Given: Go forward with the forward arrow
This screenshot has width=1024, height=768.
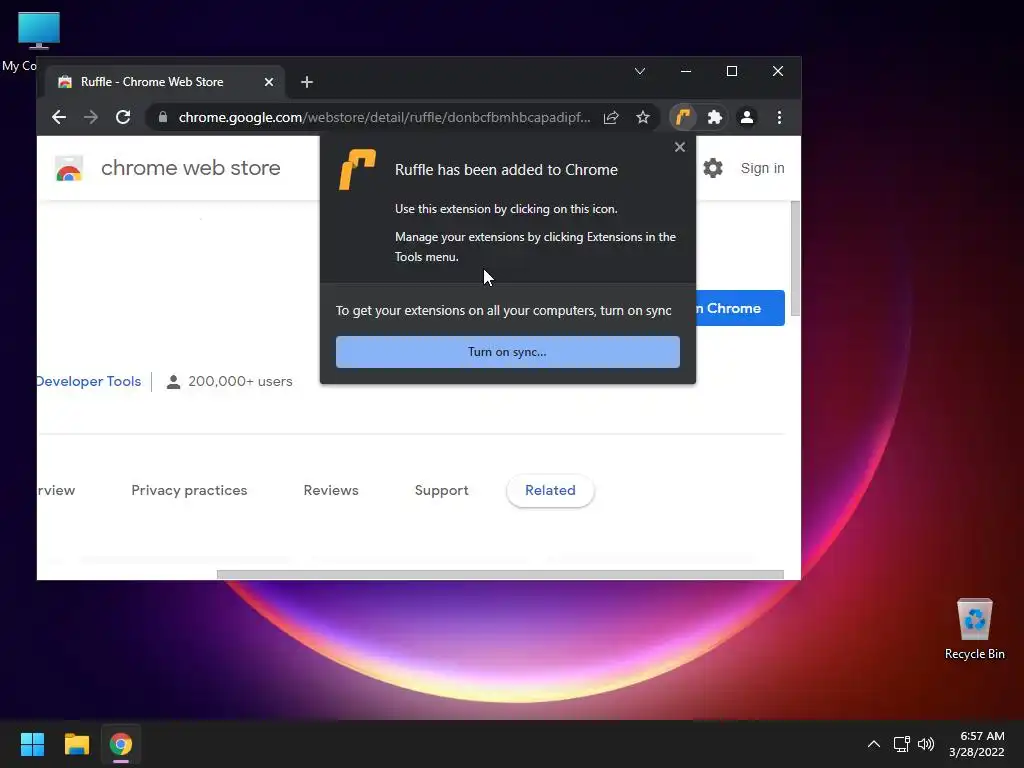Looking at the screenshot, I should coord(91,118).
